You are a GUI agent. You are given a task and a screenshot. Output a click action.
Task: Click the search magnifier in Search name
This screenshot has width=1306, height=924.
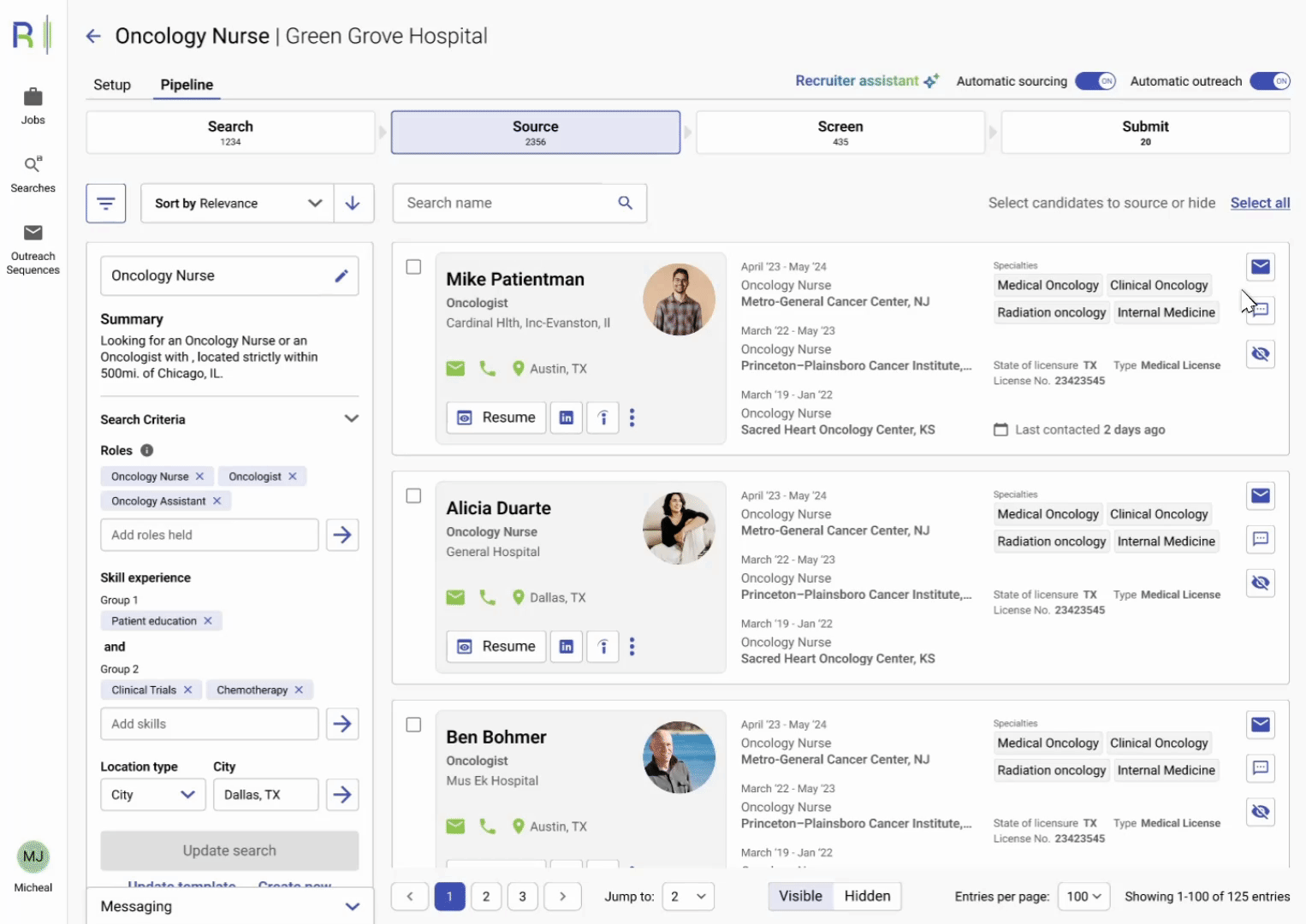(x=626, y=203)
